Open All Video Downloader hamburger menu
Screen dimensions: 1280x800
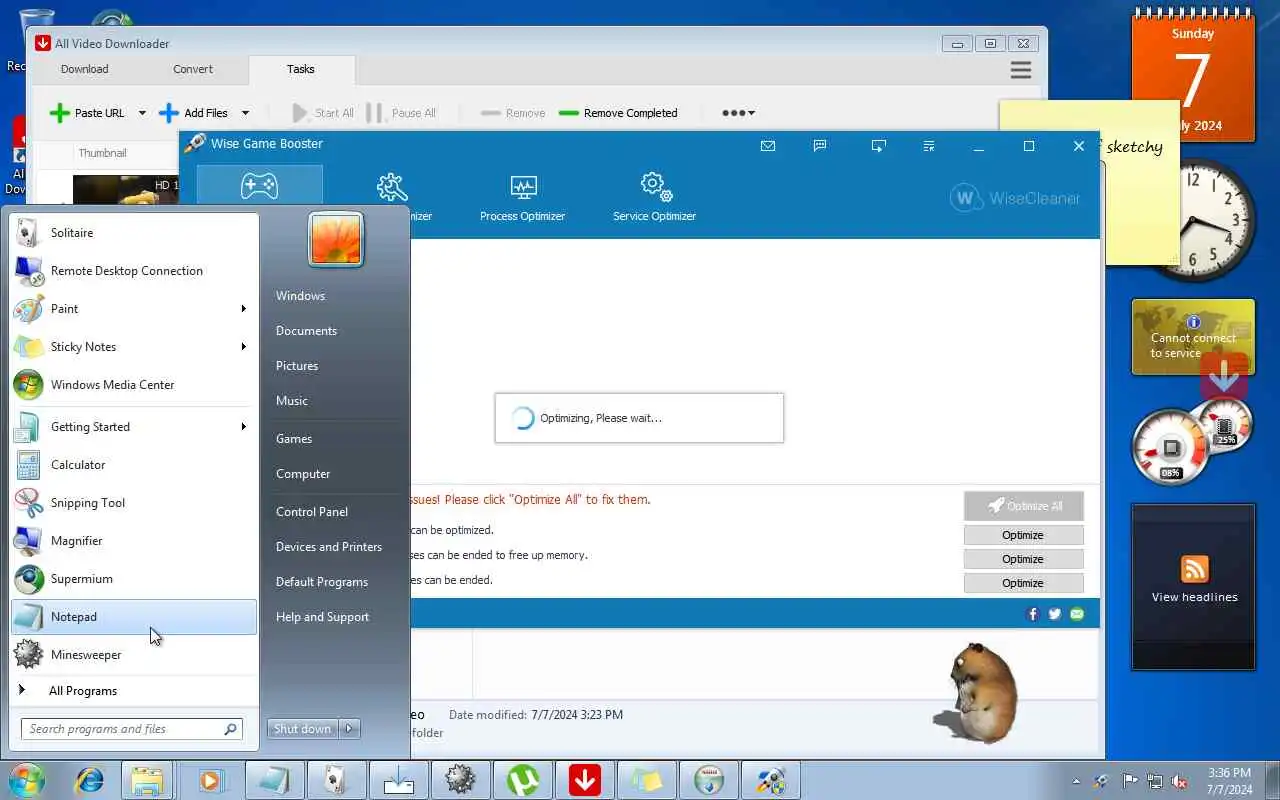[1021, 70]
